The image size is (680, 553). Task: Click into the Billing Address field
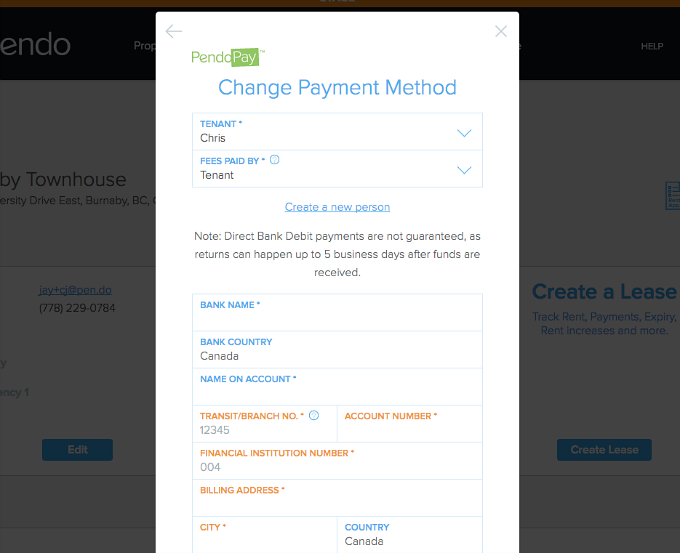coord(337,498)
